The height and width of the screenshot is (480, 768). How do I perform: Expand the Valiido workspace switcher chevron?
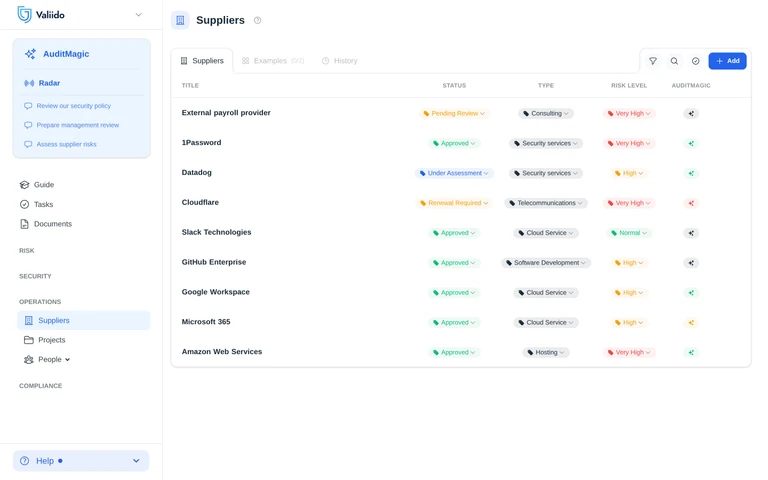point(139,15)
